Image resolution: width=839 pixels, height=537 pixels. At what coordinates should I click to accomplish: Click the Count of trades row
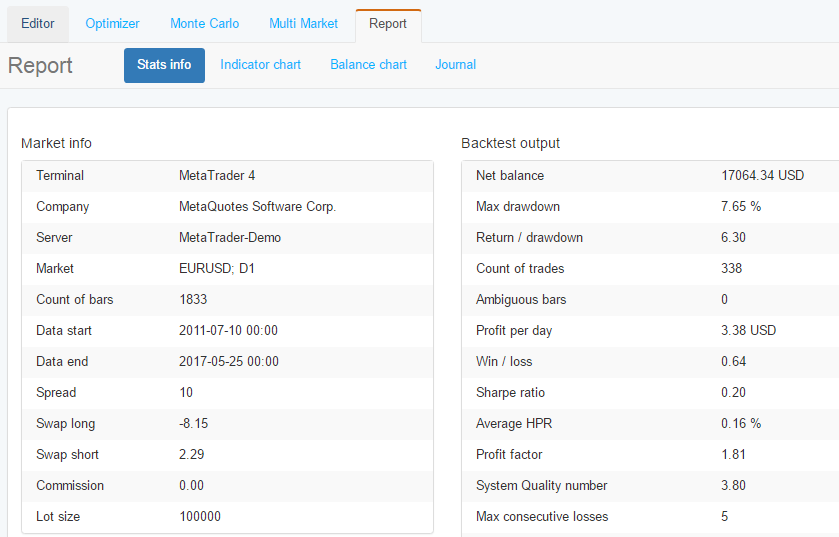650,269
